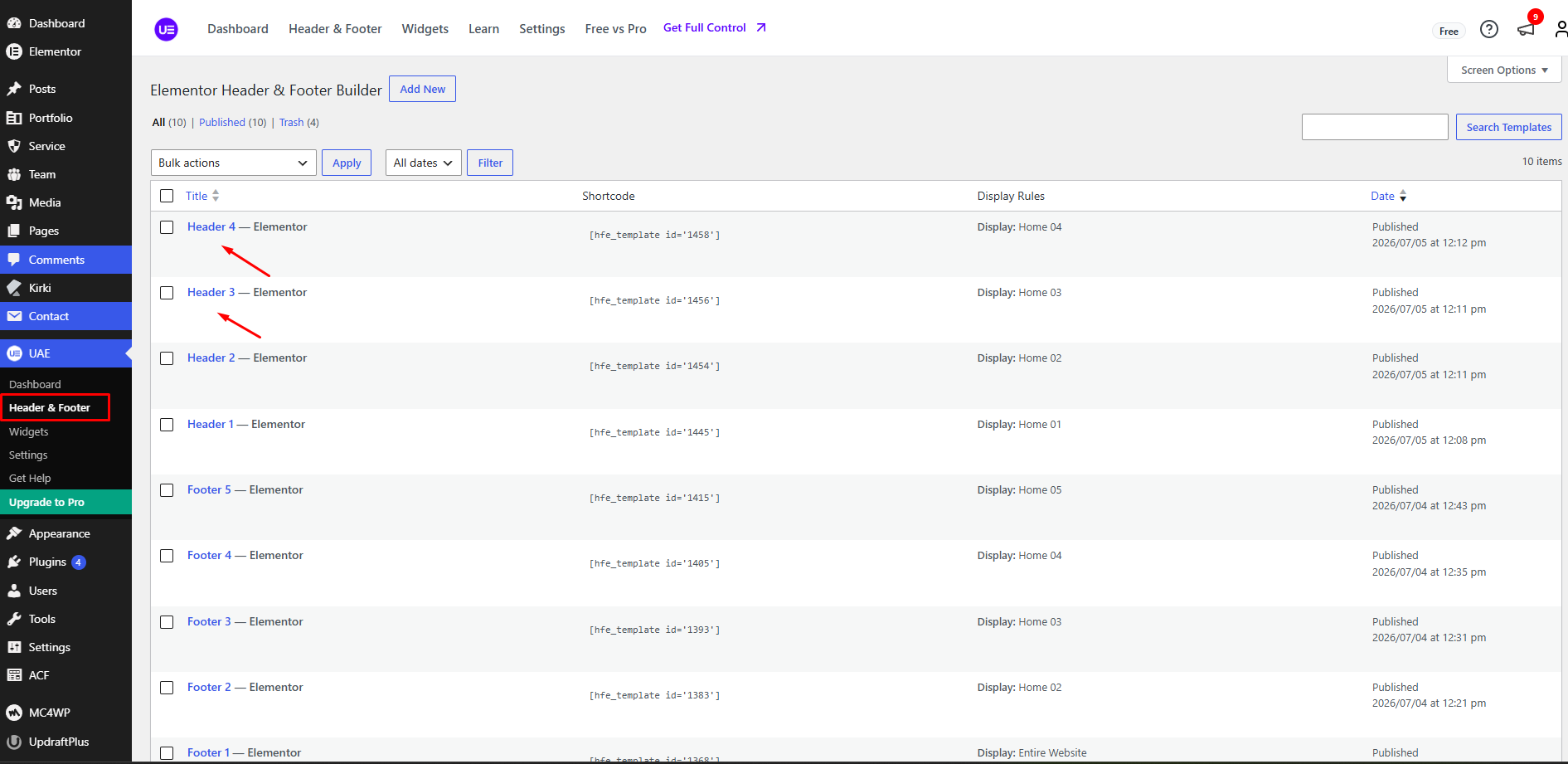The image size is (1568, 764).
Task: Click the user account icon at top right
Action: click(x=1561, y=30)
